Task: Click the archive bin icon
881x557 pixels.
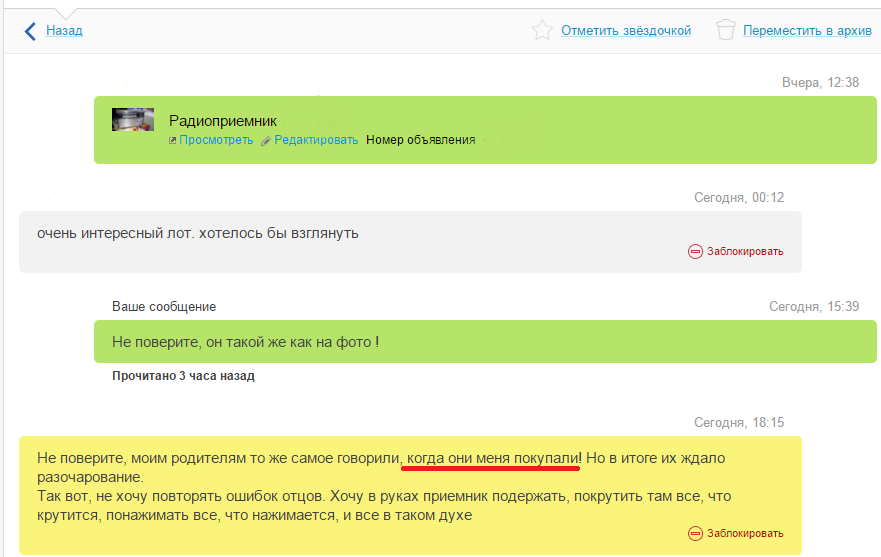Action: [x=726, y=30]
